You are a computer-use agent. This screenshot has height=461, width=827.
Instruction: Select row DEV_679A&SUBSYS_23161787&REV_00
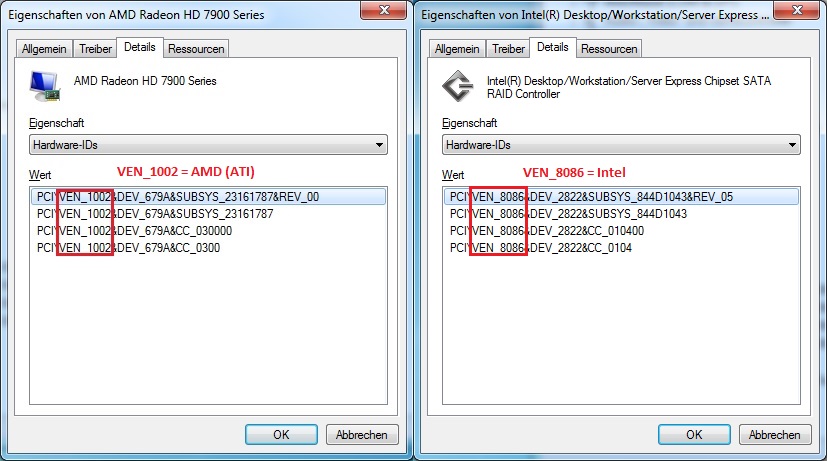tap(208, 197)
